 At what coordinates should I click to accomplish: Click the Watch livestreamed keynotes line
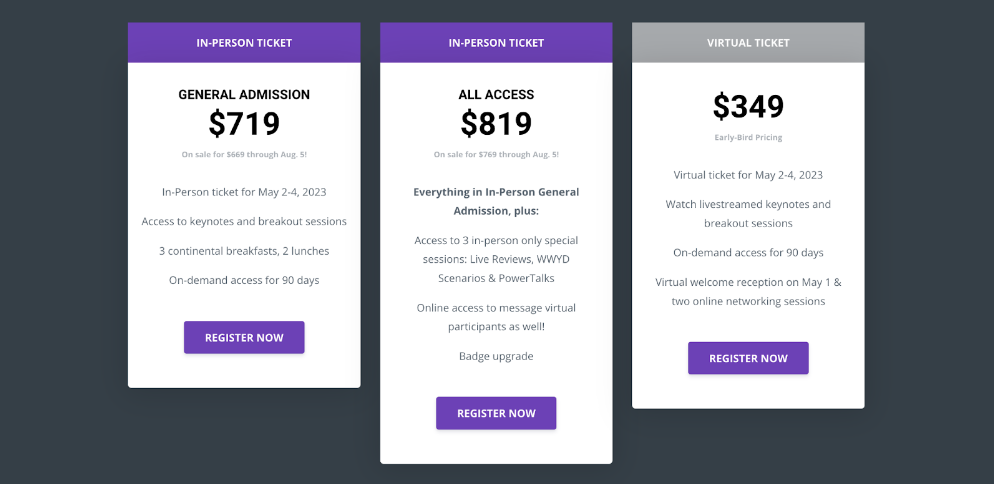point(748,213)
